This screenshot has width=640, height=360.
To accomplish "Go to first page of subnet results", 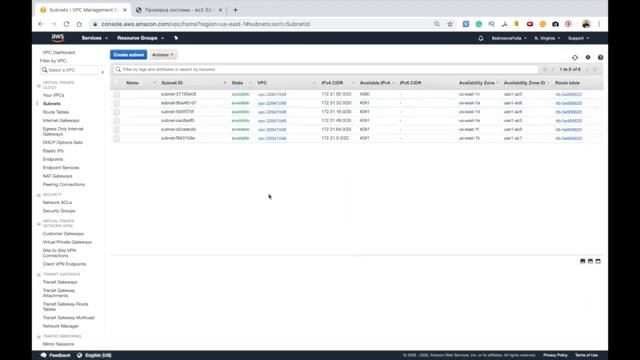I will (x=545, y=69).
